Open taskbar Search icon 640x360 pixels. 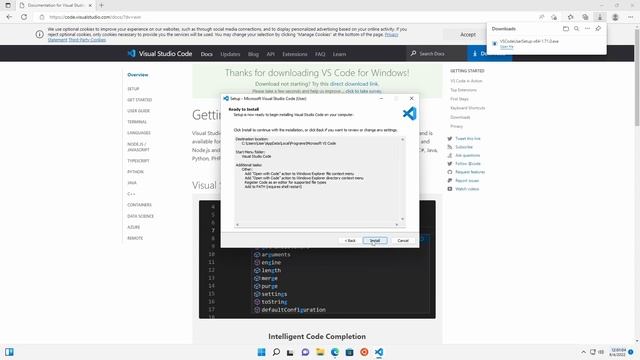276,352
